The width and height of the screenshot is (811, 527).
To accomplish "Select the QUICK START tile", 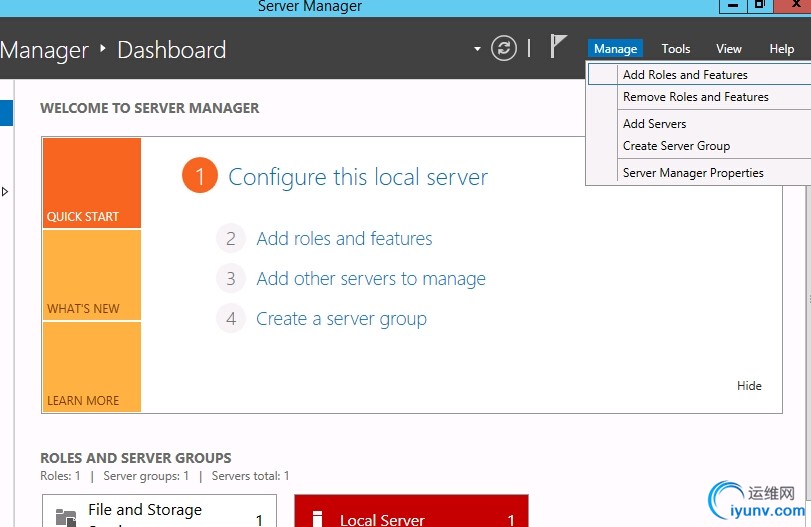I will click(92, 183).
